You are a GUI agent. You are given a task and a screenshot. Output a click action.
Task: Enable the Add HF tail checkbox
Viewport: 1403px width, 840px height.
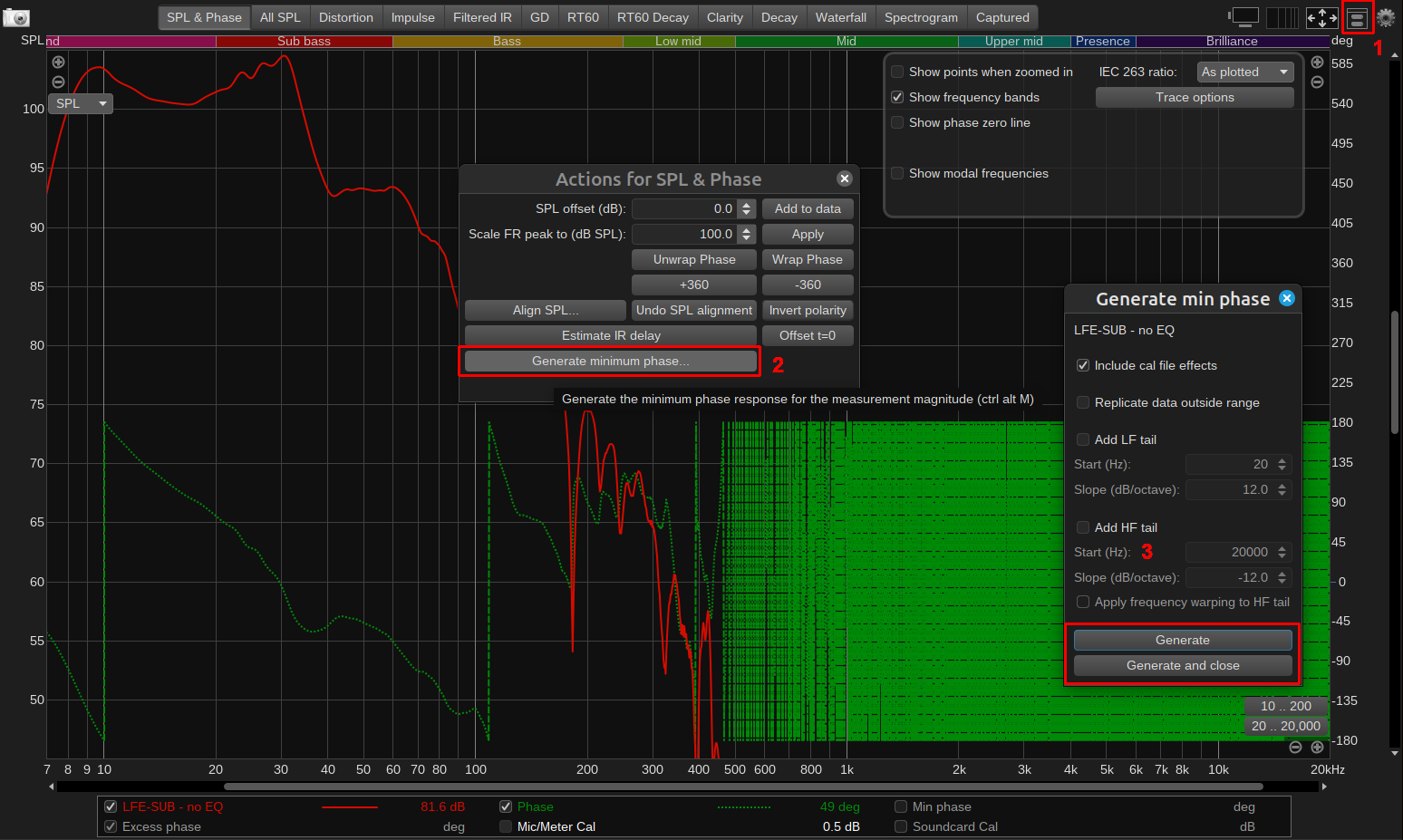click(1082, 527)
